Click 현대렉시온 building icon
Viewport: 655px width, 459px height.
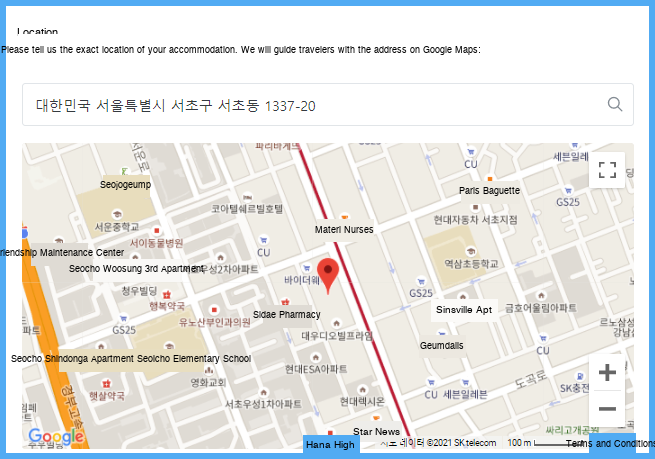point(363,389)
